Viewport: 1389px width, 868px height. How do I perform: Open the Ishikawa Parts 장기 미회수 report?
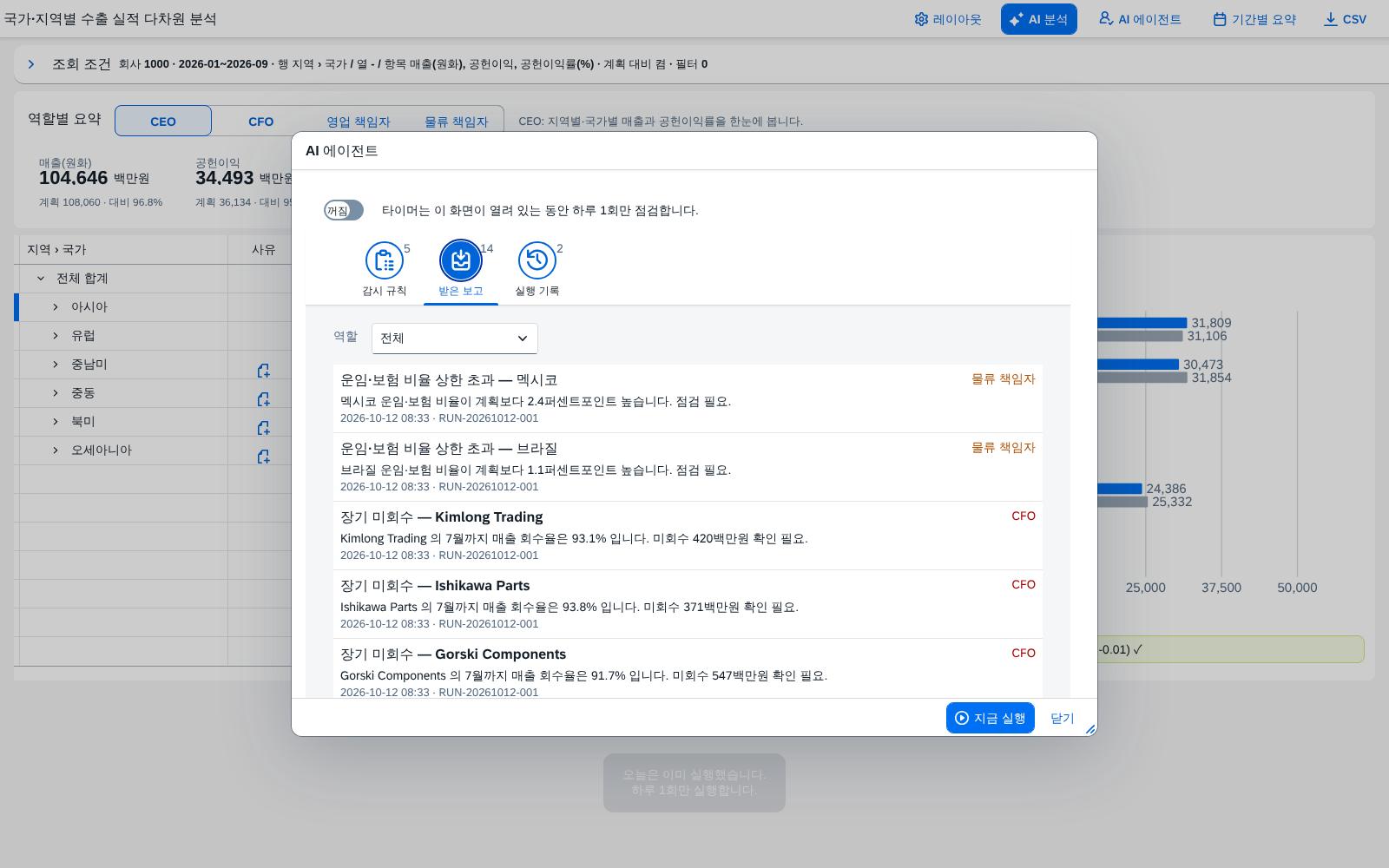point(688,604)
